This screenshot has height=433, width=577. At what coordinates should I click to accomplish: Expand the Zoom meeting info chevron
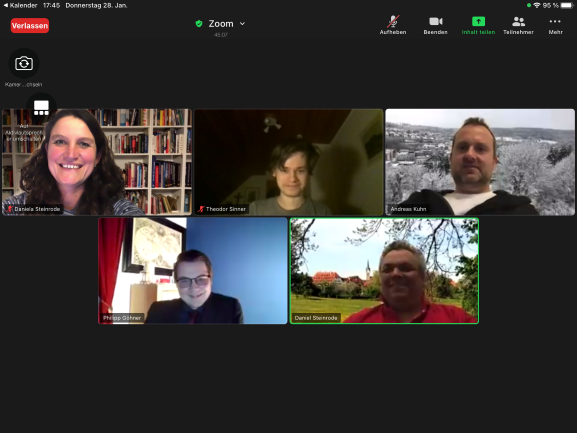(x=242, y=24)
